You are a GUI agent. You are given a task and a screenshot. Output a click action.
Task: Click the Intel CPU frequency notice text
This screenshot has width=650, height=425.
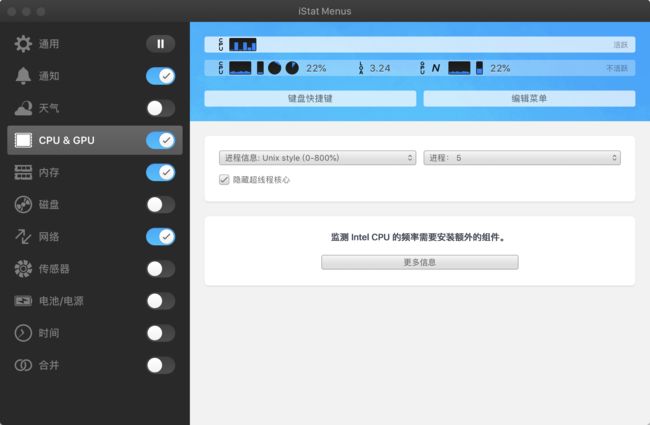418,237
